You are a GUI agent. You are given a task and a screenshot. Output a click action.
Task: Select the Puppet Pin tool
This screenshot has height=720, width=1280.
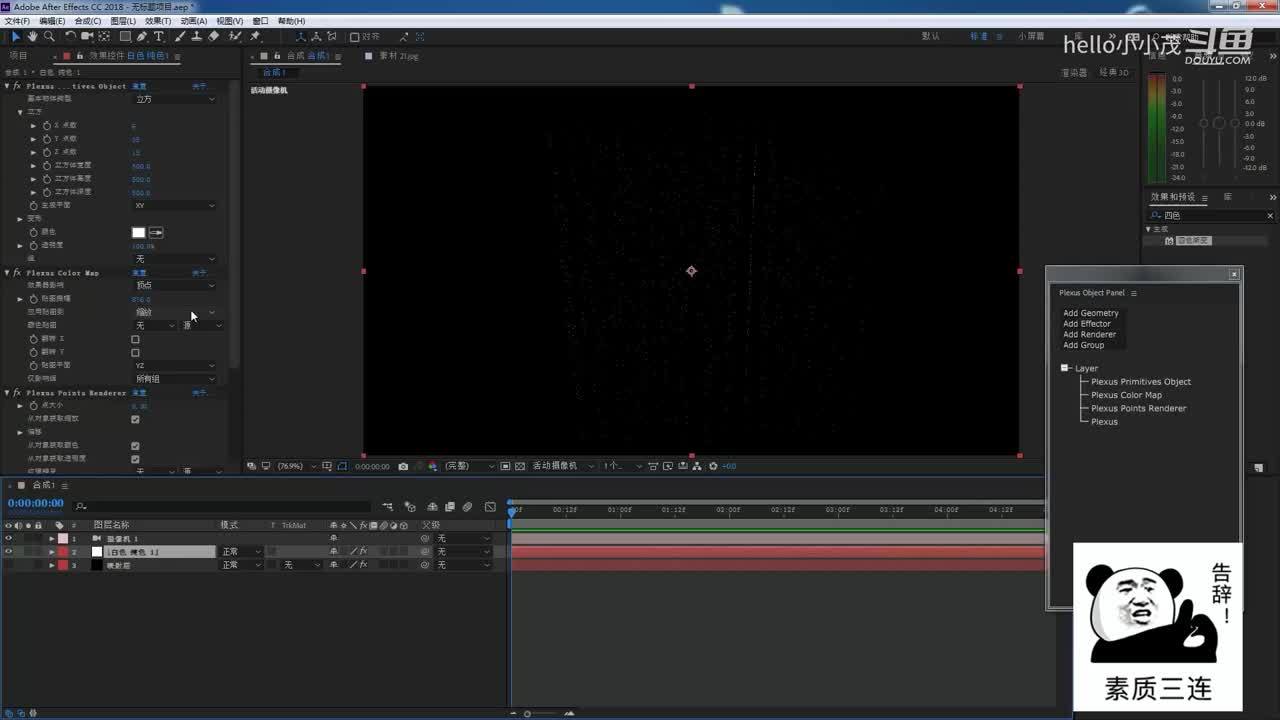[255, 37]
